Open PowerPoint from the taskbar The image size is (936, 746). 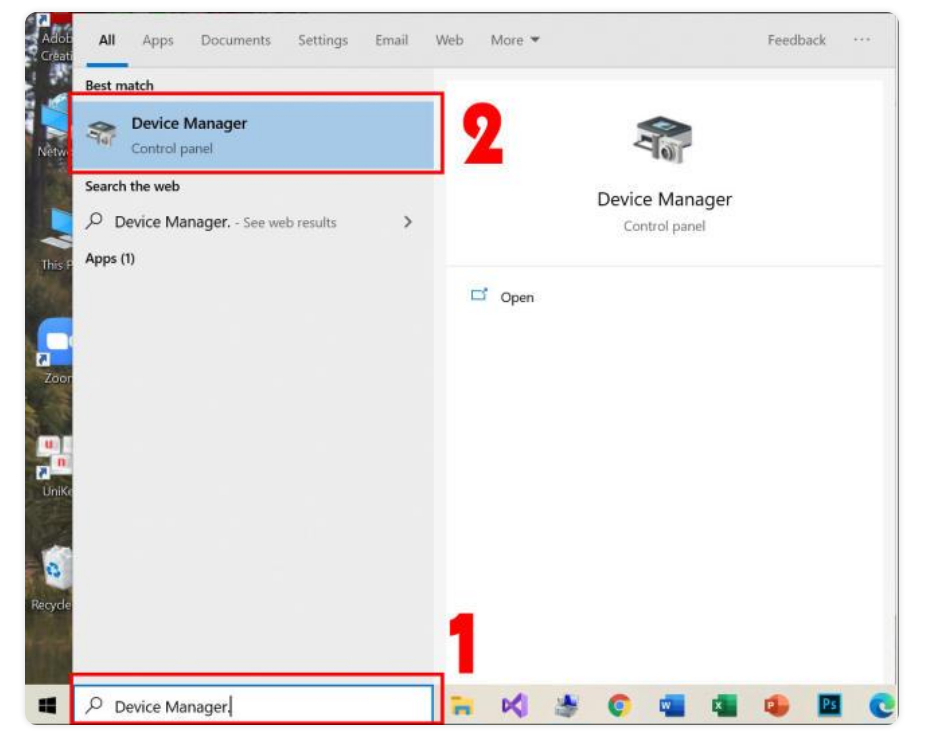click(x=776, y=706)
